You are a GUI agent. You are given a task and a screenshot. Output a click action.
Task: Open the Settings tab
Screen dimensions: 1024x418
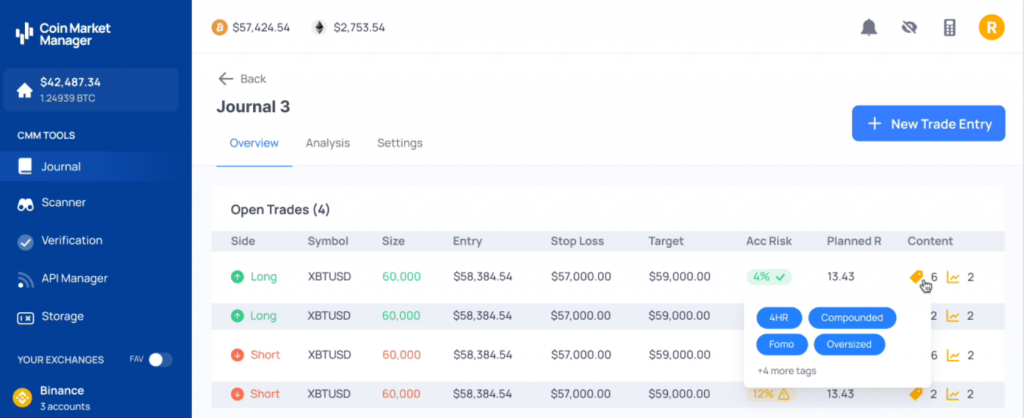399,143
